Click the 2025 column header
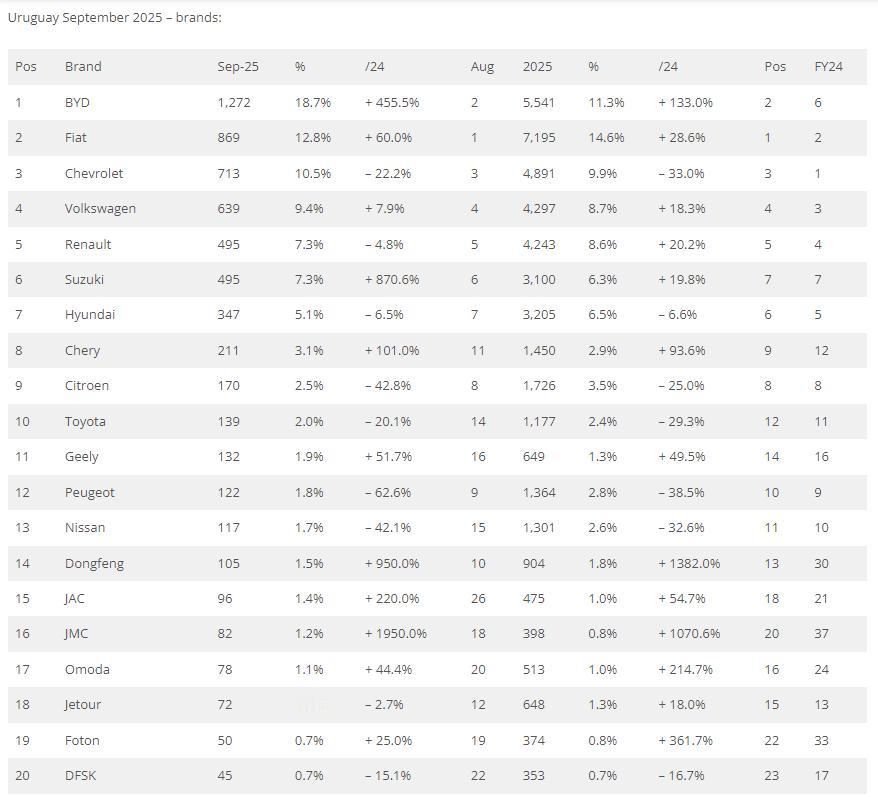878x797 pixels. click(537, 67)
